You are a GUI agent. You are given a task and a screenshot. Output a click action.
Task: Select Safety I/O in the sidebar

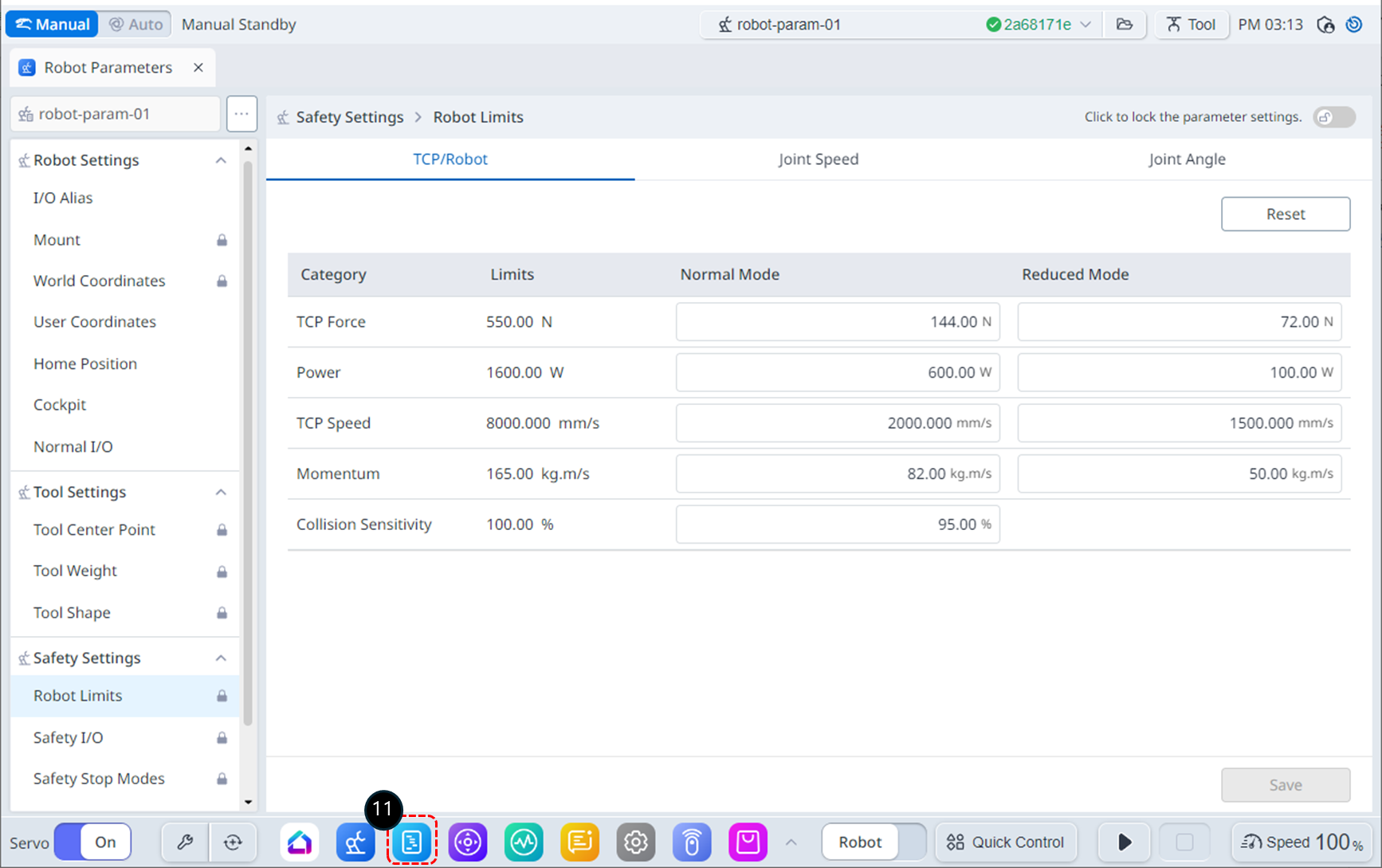pyautogui.click(x=69, y=737)
